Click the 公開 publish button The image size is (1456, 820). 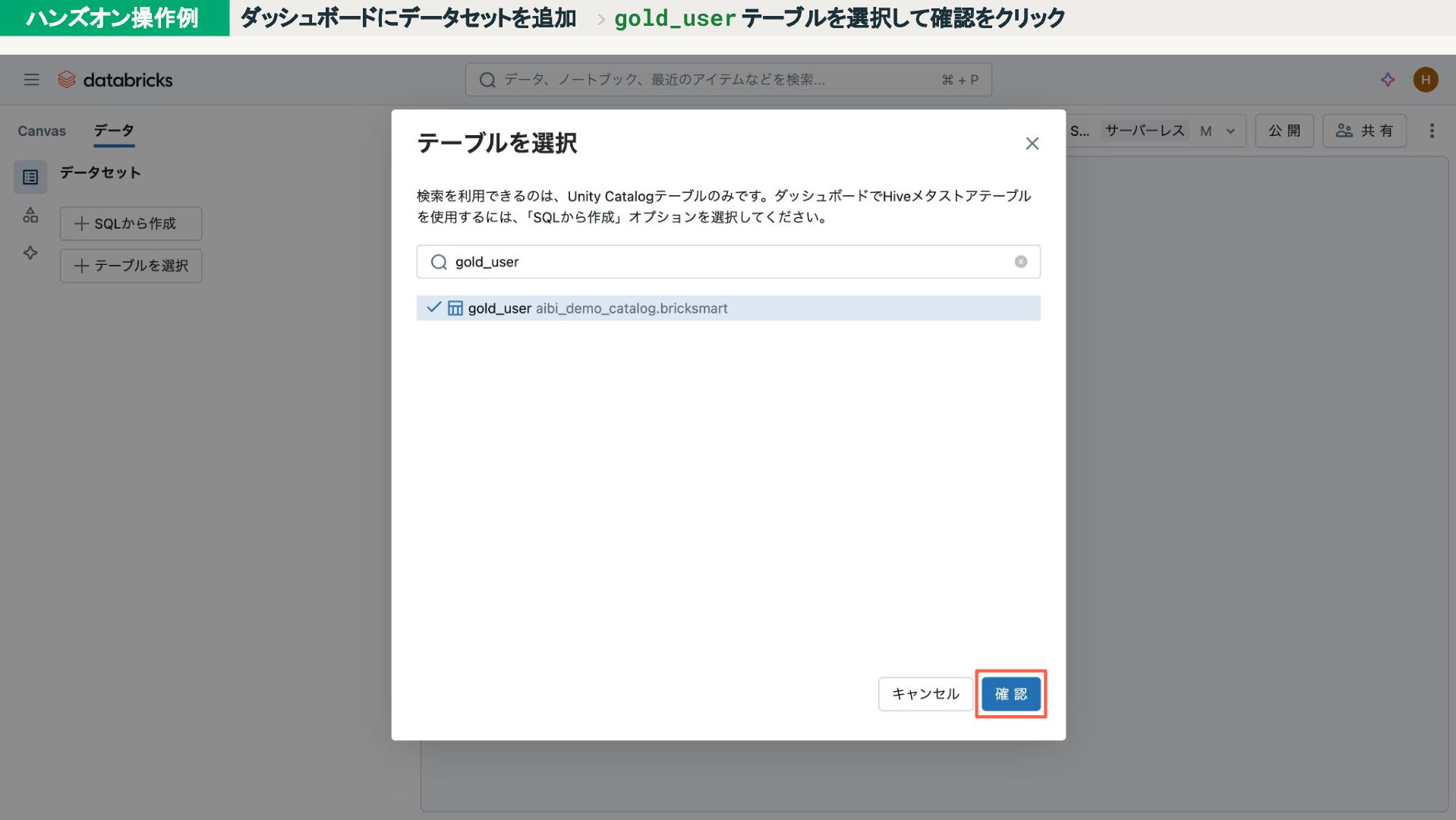(x=1284, y=131)
